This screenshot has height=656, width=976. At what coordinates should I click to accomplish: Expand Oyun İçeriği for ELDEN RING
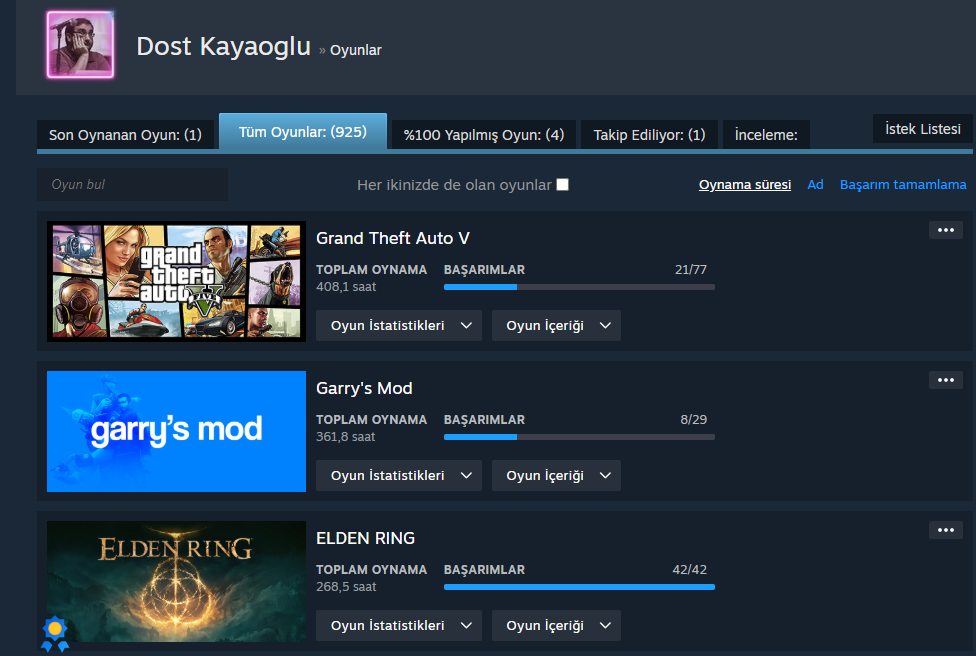556,626
